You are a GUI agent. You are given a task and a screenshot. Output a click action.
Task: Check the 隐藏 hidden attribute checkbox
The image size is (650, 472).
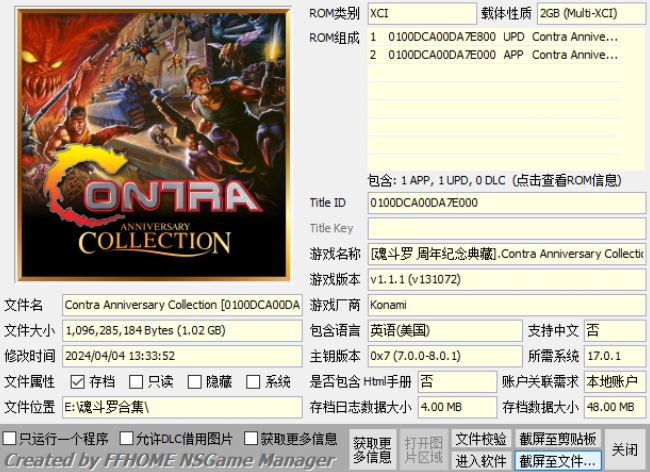pyautogui.click(x=194, y=382)
